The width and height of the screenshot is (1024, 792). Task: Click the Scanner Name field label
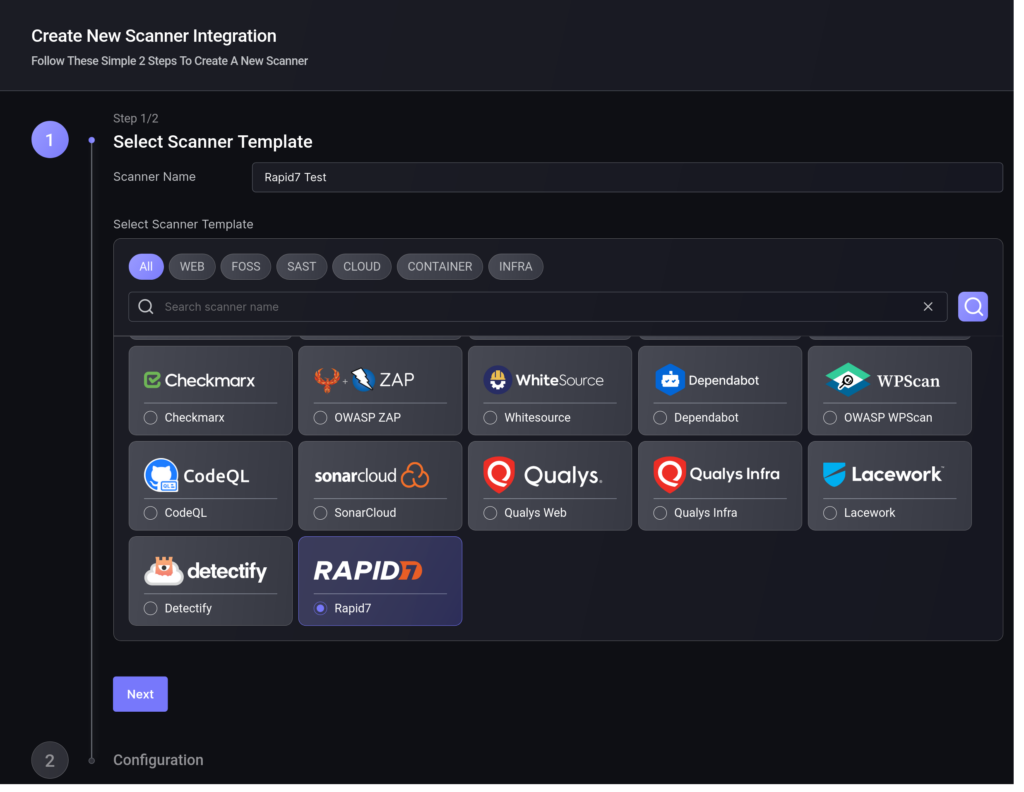(x=154, y=177)
